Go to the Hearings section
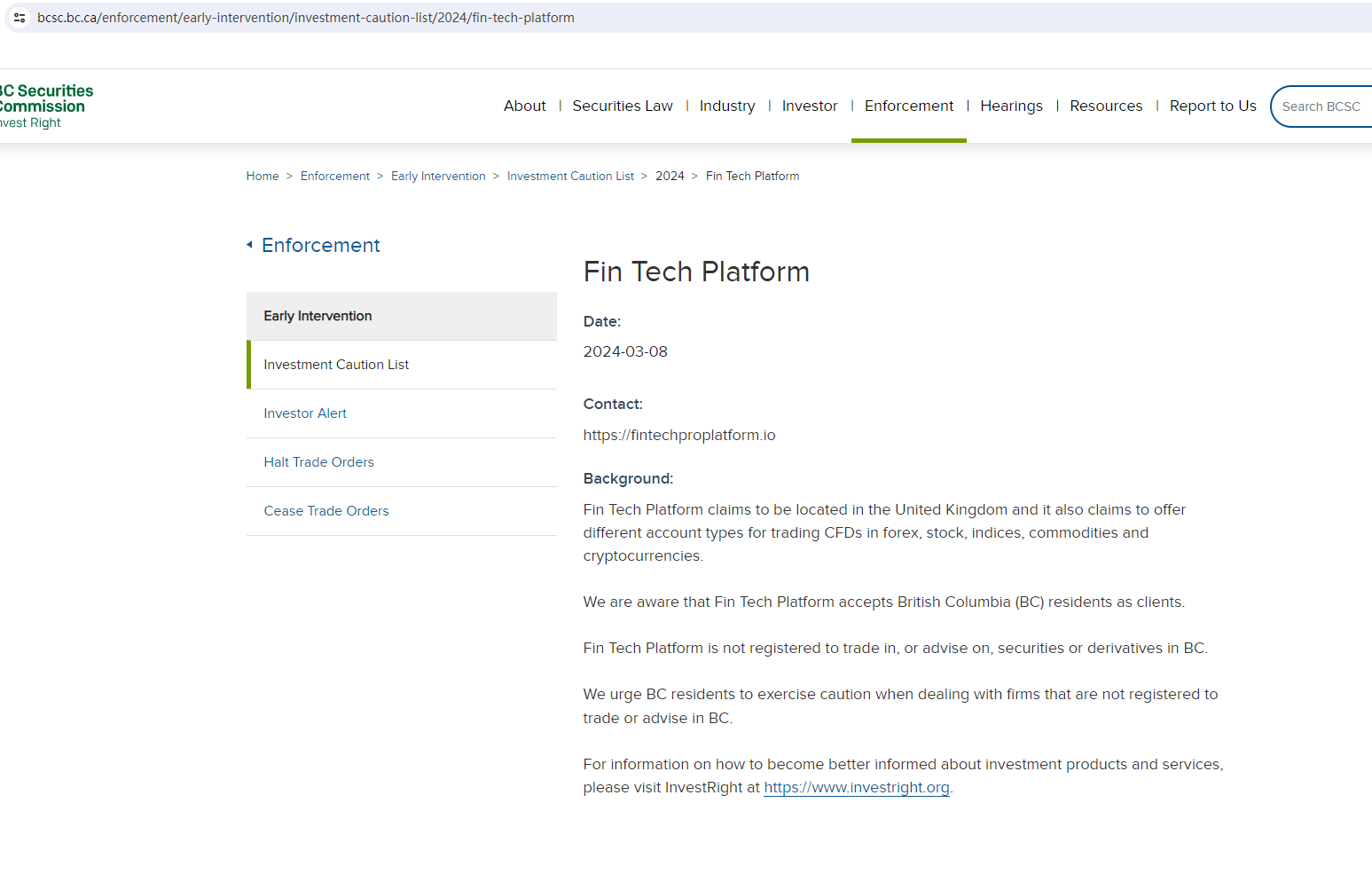The height and width of the screenshot is (874, 1372). (x=1011, y=106)
